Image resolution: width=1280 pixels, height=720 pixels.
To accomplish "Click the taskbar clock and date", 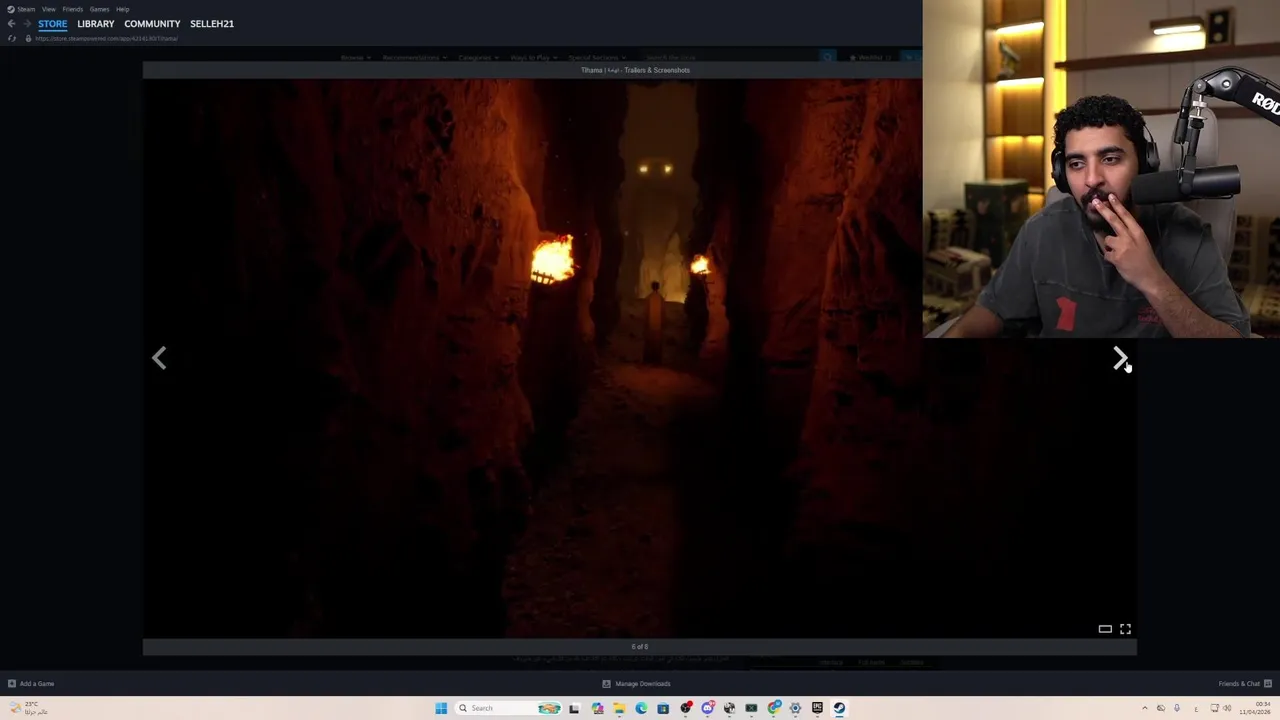I will [1255, 708].
